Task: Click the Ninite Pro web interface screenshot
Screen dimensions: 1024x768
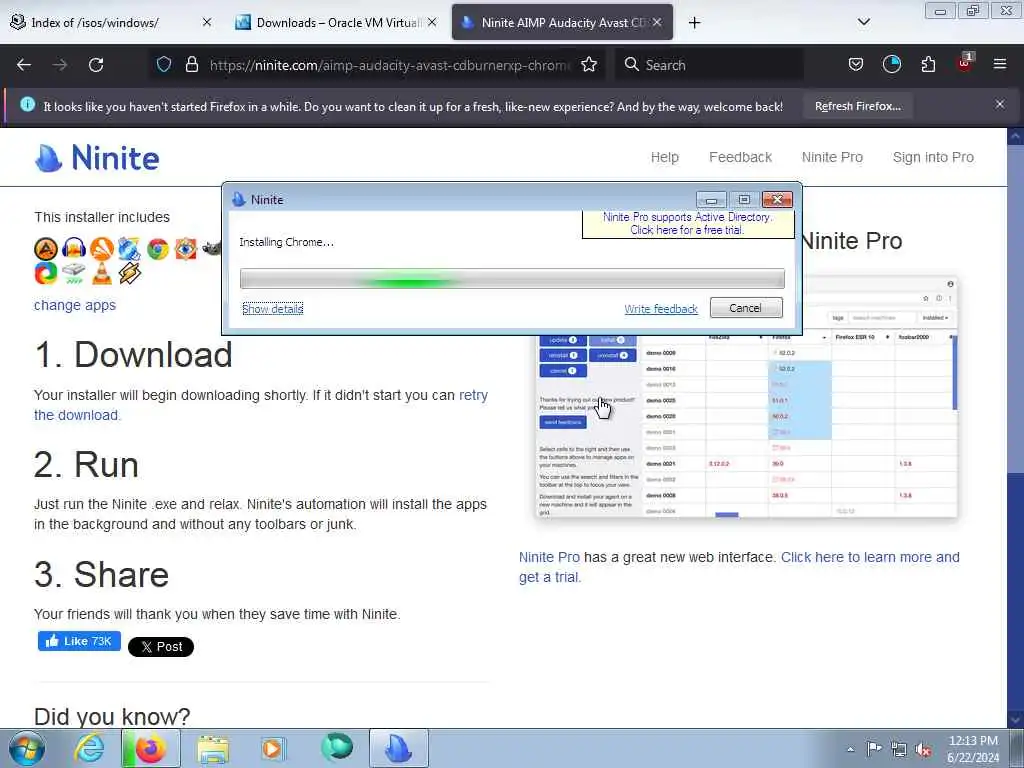Action: (746, 396)
